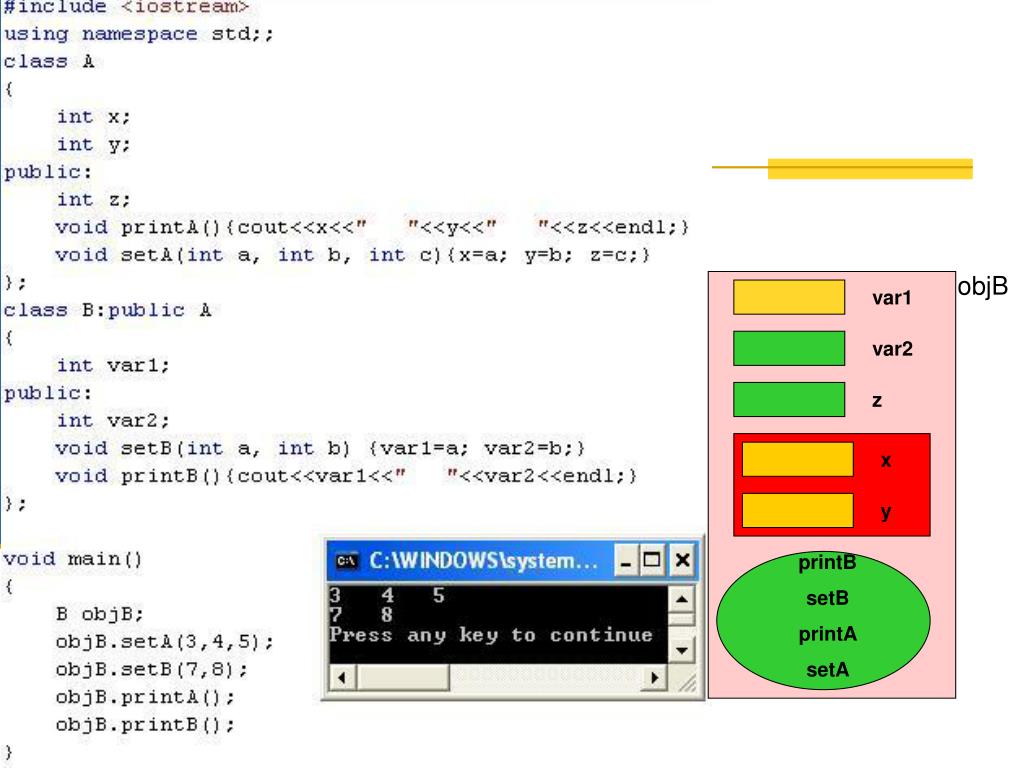
Task: Click the 'objB.printA();' line
Action: 145,697
